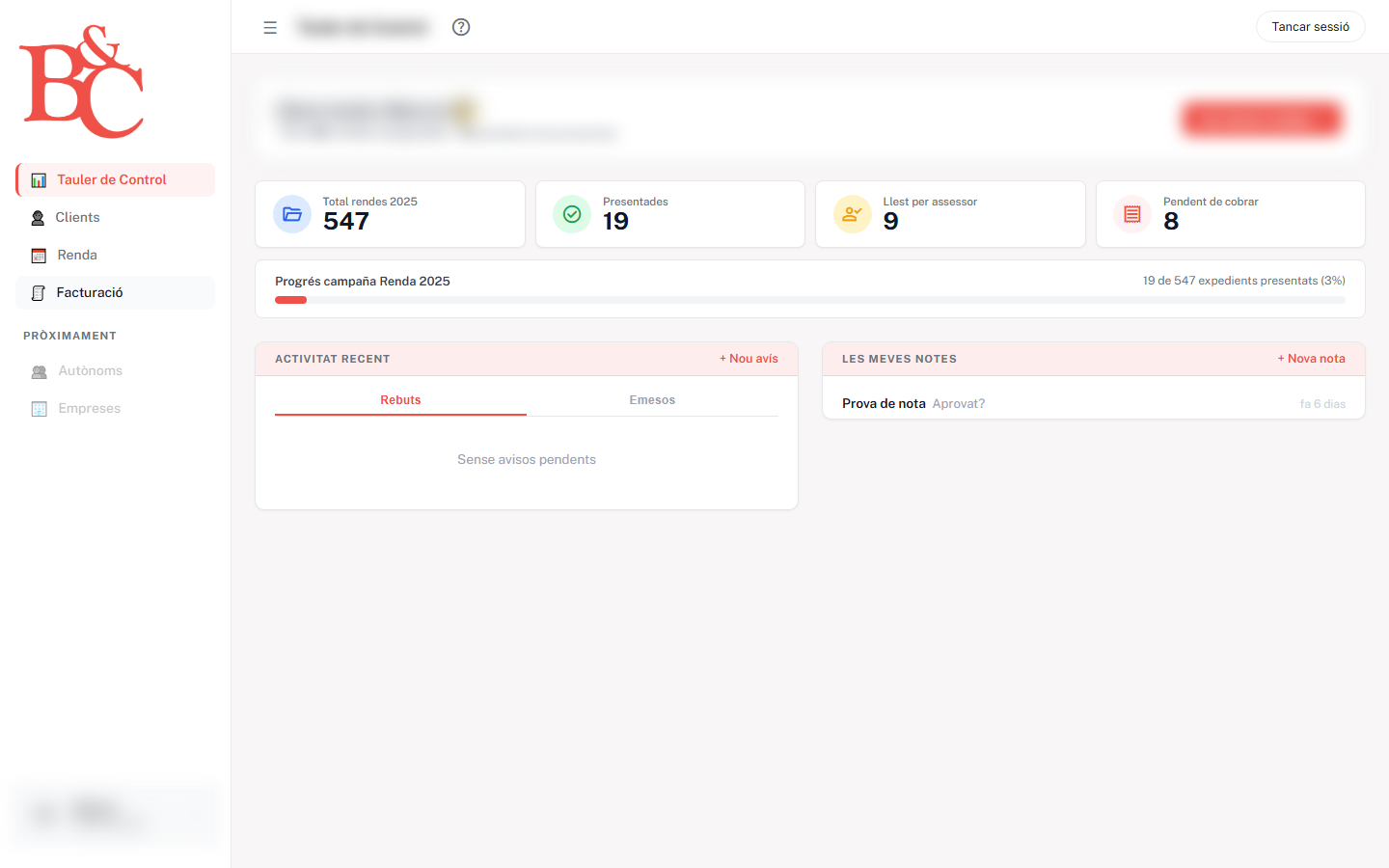Image resolution: width=1389 pixels, height=868 pixels.
Task: Open the Clients section icon in sidebar
Action: point(38,217)
